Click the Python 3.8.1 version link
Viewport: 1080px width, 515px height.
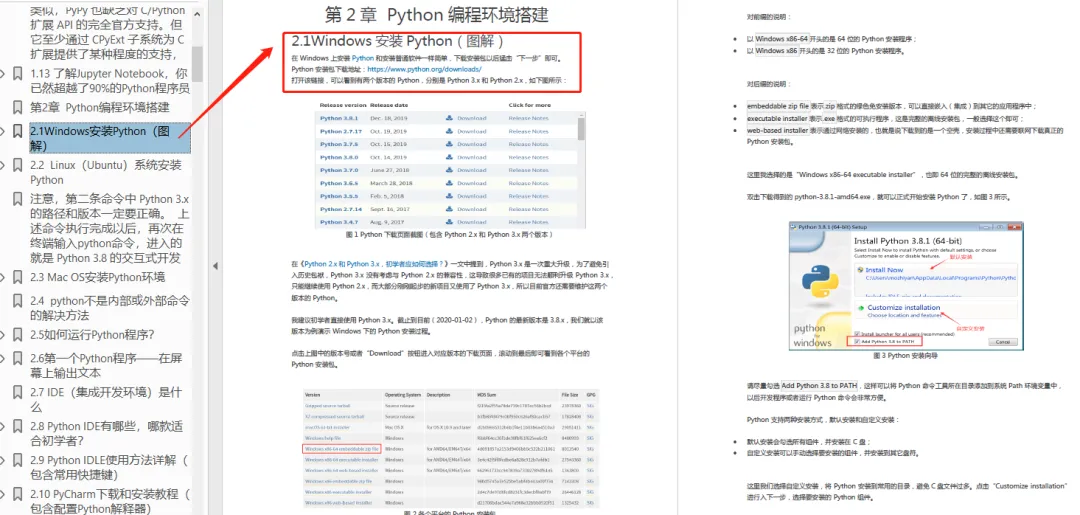339,118
